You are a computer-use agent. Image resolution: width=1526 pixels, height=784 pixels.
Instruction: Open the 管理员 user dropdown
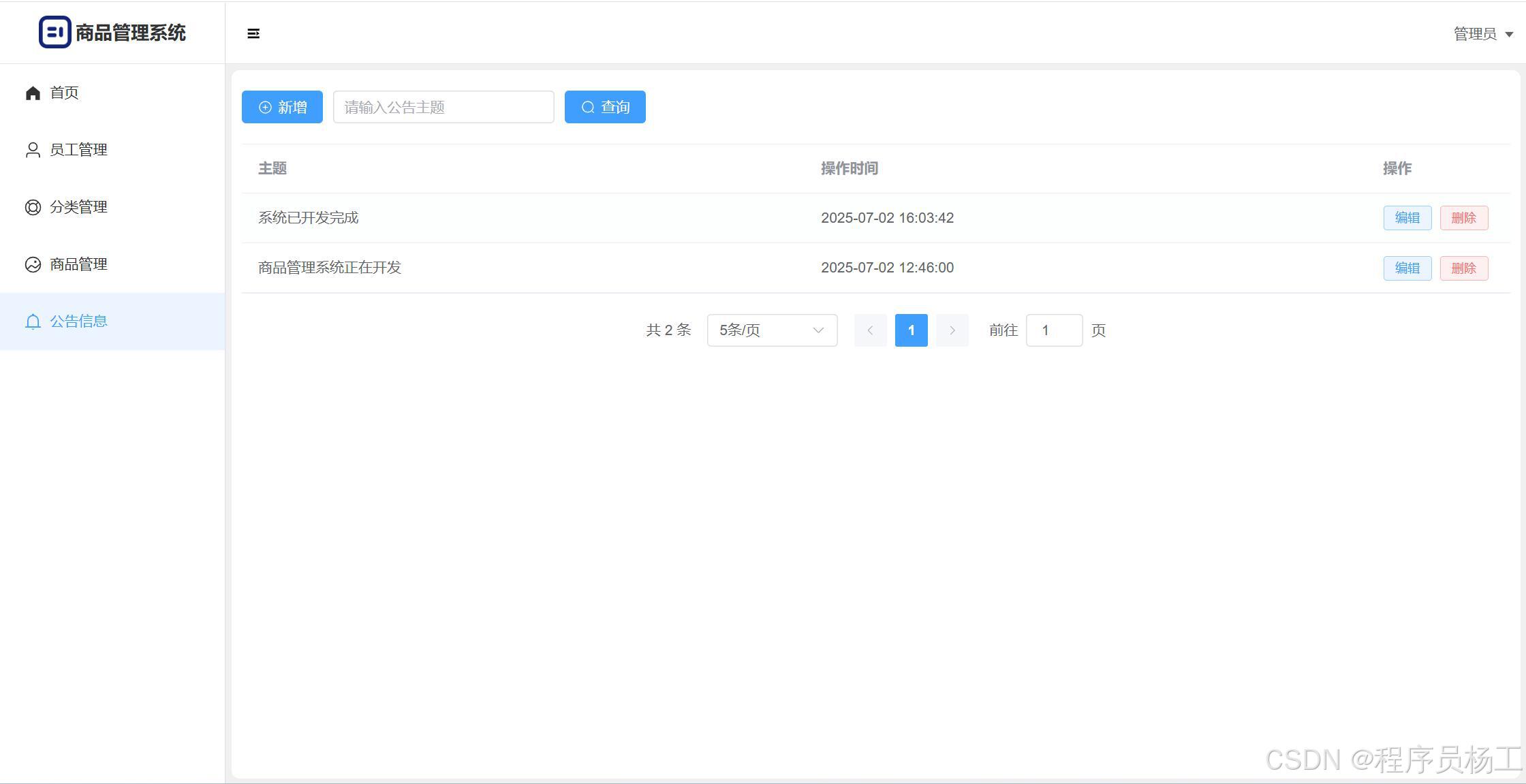tap(1482, 34)
